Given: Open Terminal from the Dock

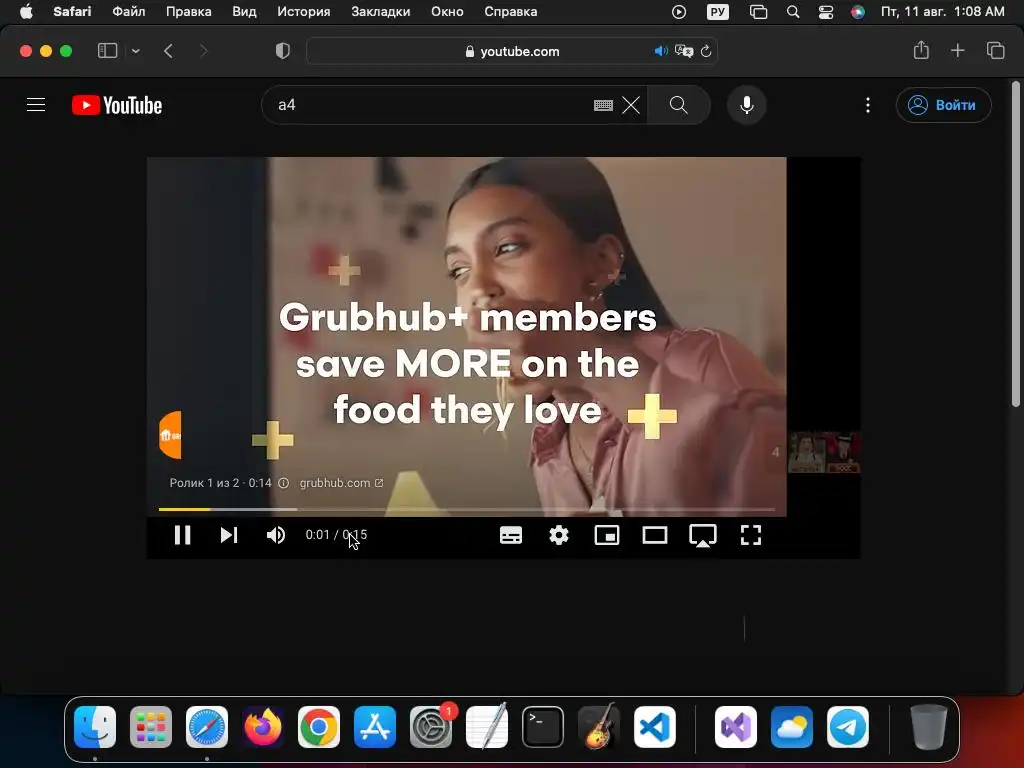Looking at the screenshot, I should [x=543, y=727].
